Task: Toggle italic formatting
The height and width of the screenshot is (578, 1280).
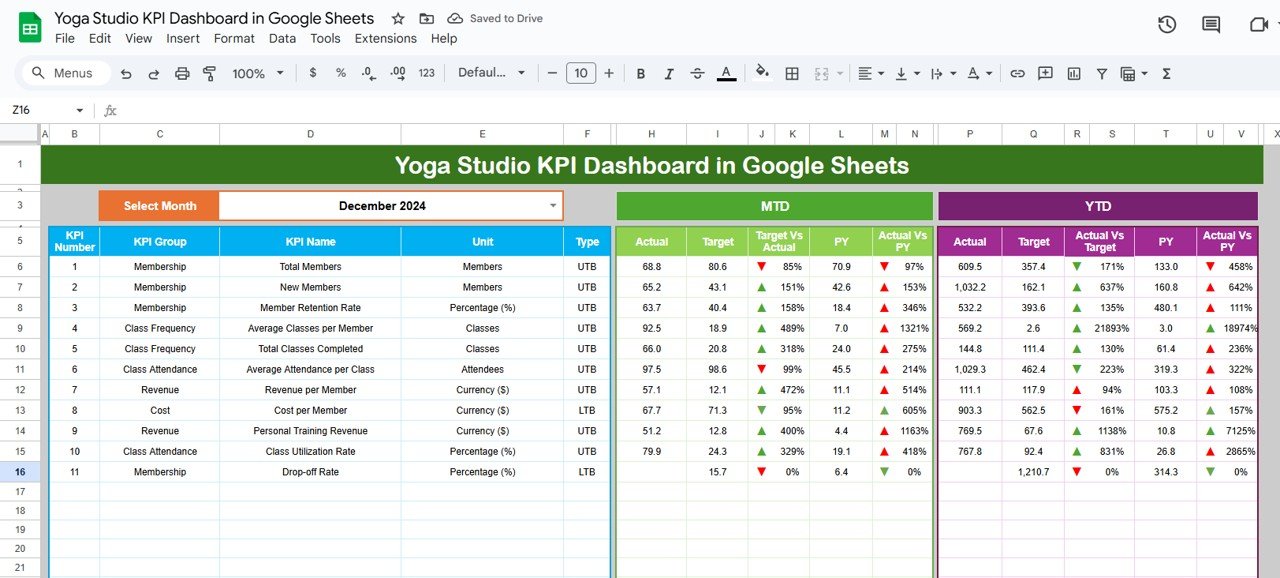Action: point(669,73)
